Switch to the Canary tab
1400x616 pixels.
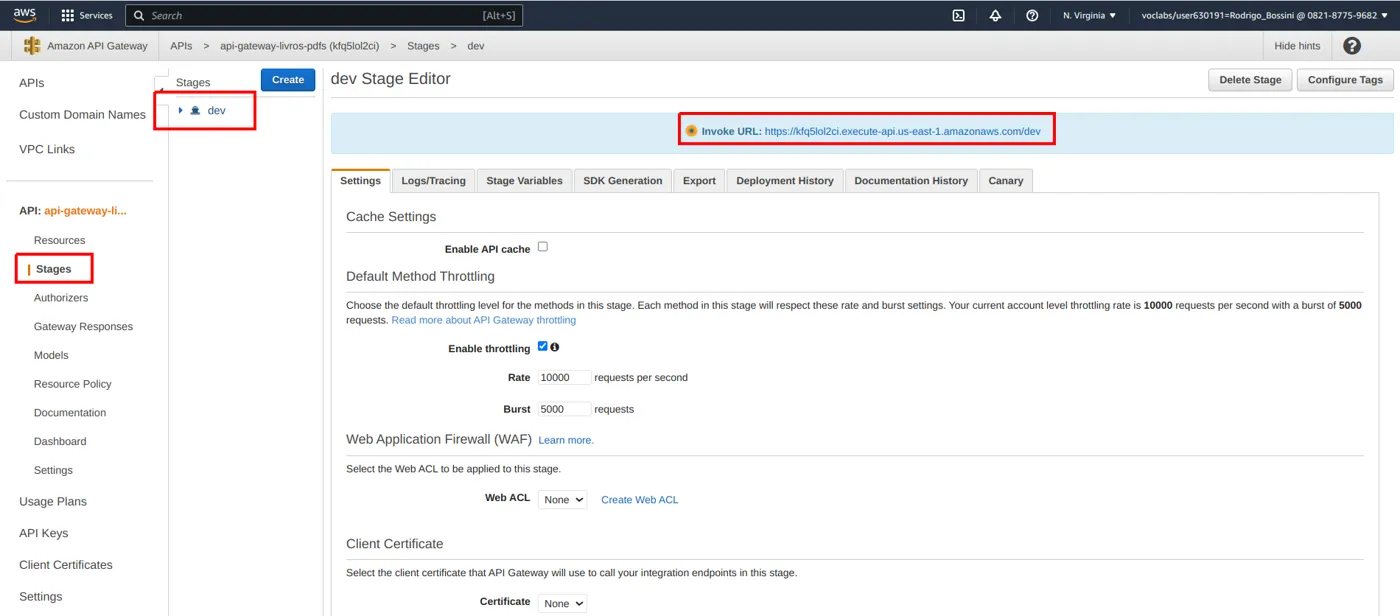pyautogui.click(x=1005, y=181)
